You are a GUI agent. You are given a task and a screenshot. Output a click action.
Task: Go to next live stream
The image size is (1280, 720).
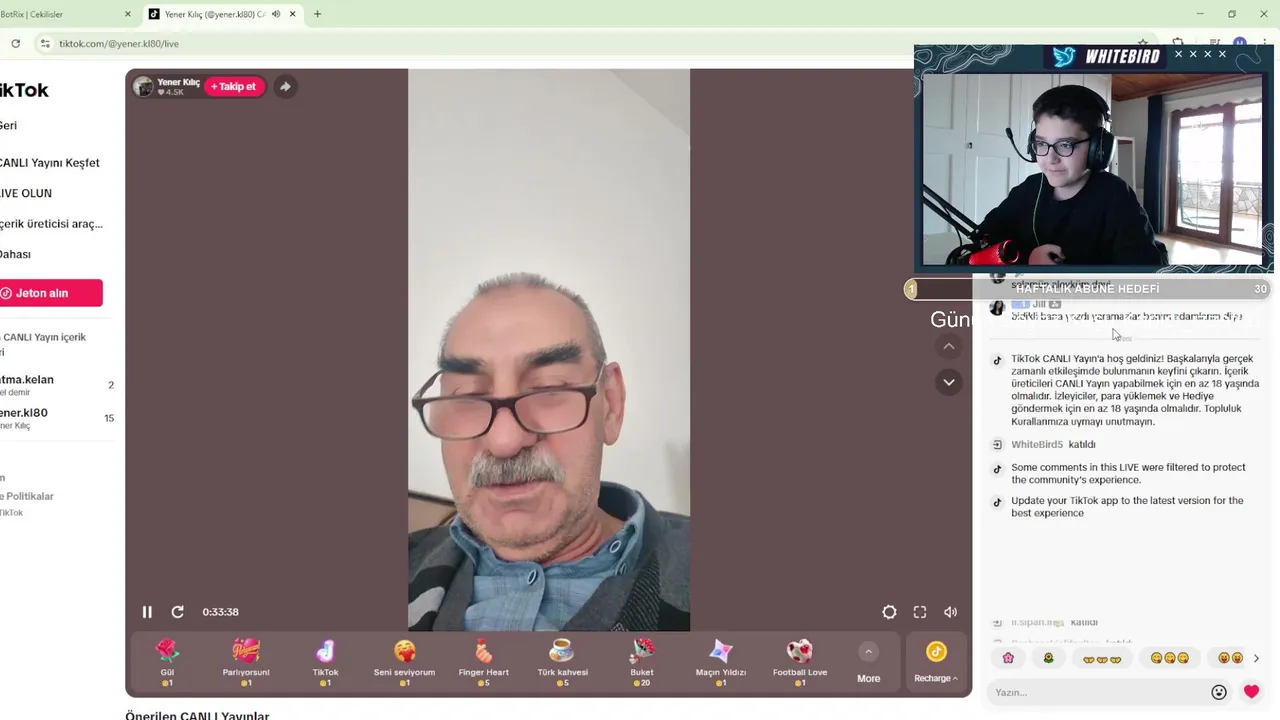(x=949, y=382)
